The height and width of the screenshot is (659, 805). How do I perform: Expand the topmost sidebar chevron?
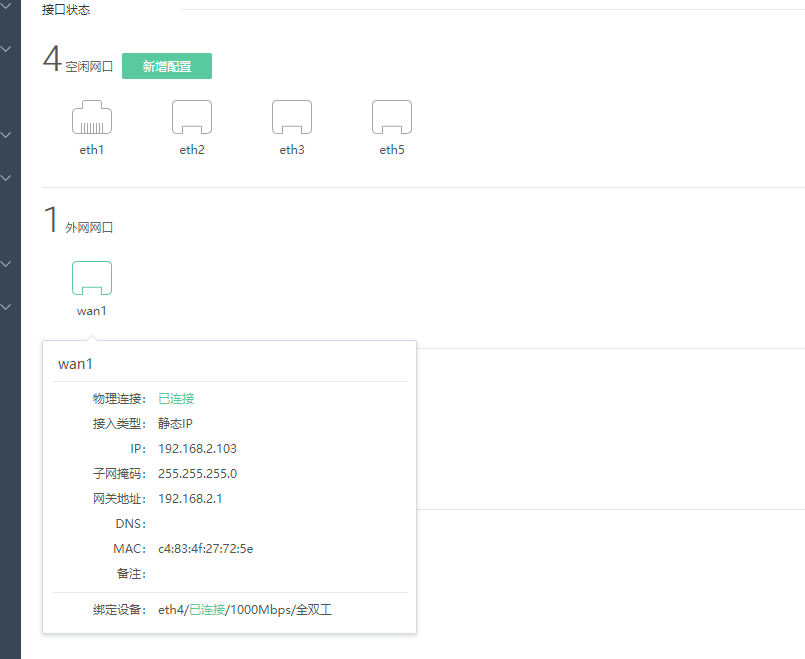click(7, 5)
